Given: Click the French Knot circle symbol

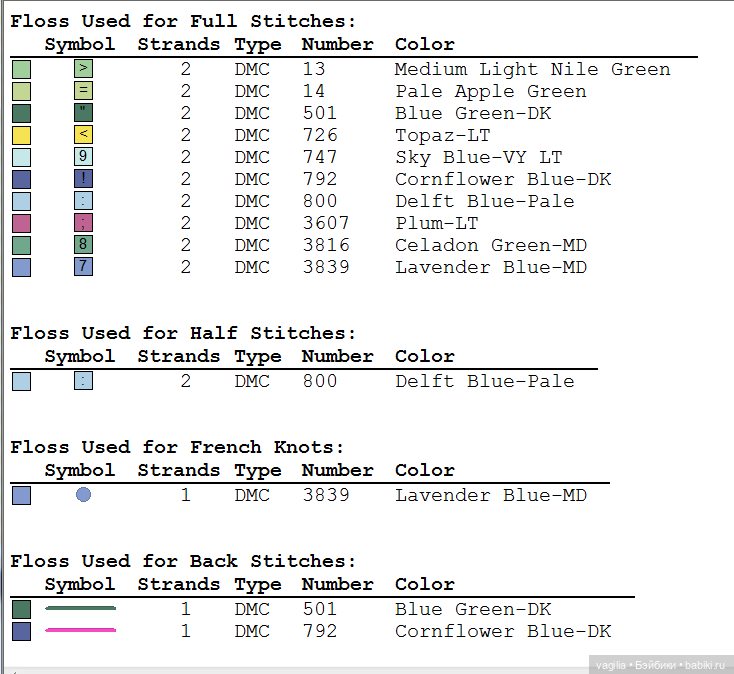Looking at the screenshot, I should 83,494.
